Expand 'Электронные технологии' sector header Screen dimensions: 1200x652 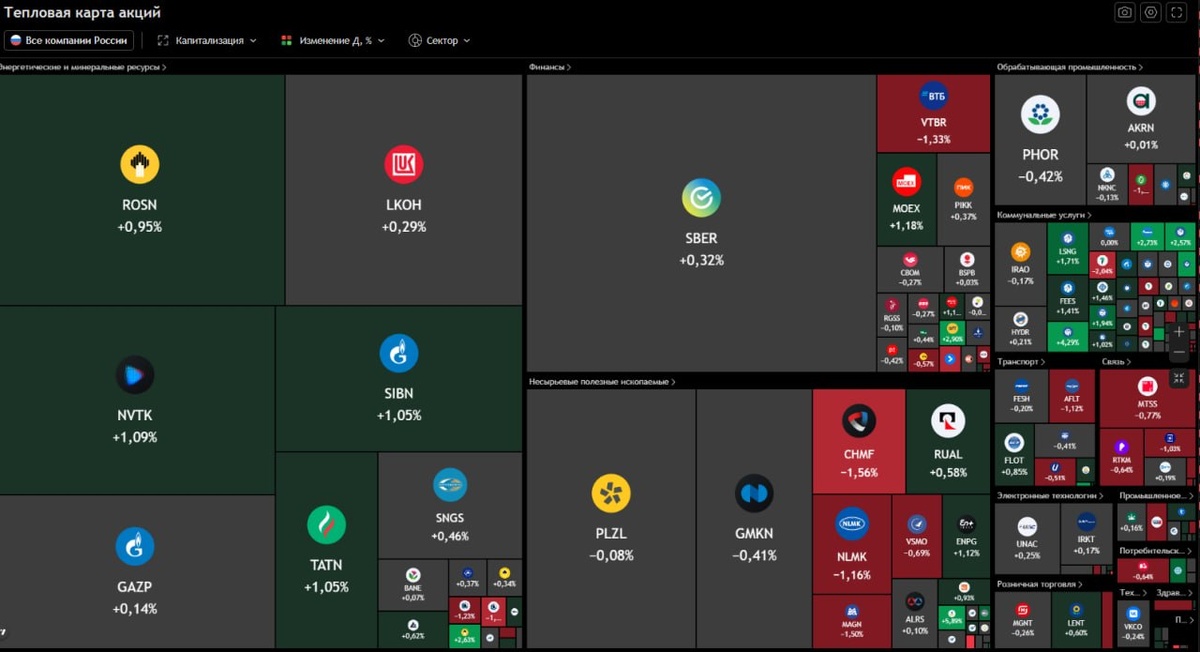point(1050,495)
